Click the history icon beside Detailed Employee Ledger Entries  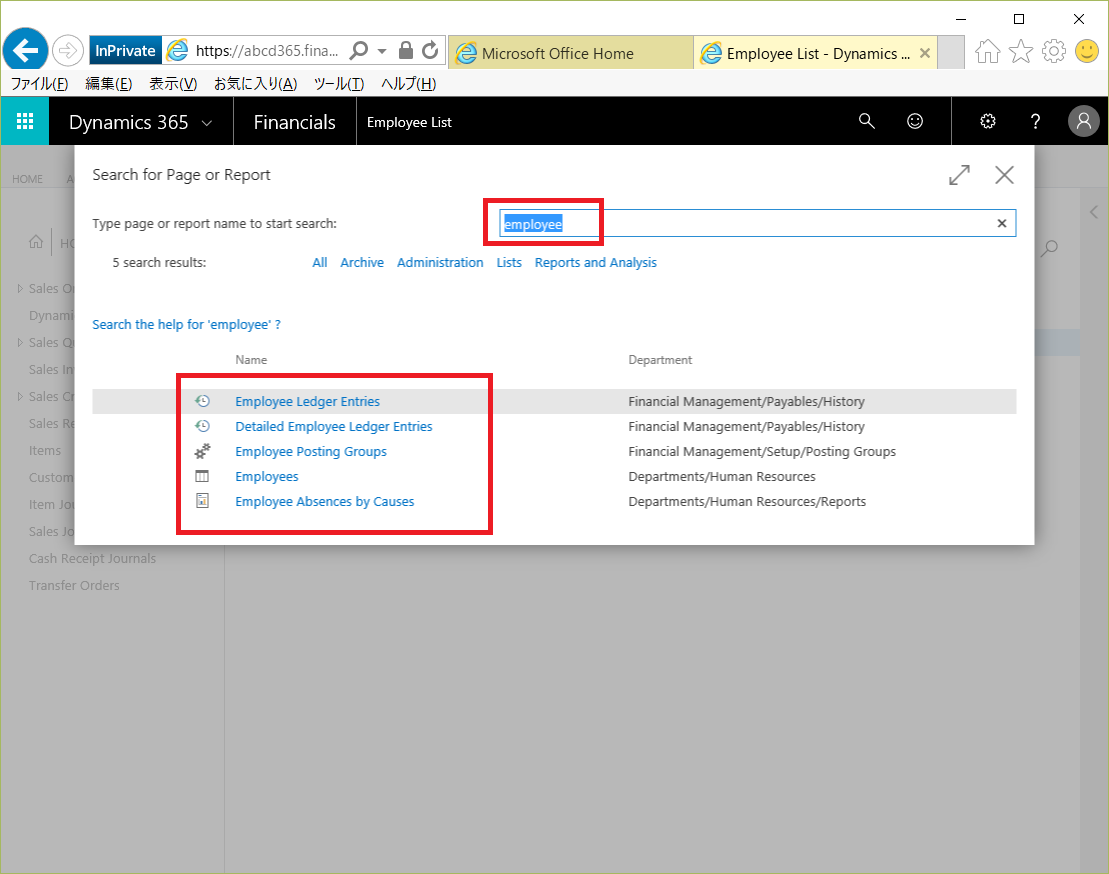[x=202, y=426]
